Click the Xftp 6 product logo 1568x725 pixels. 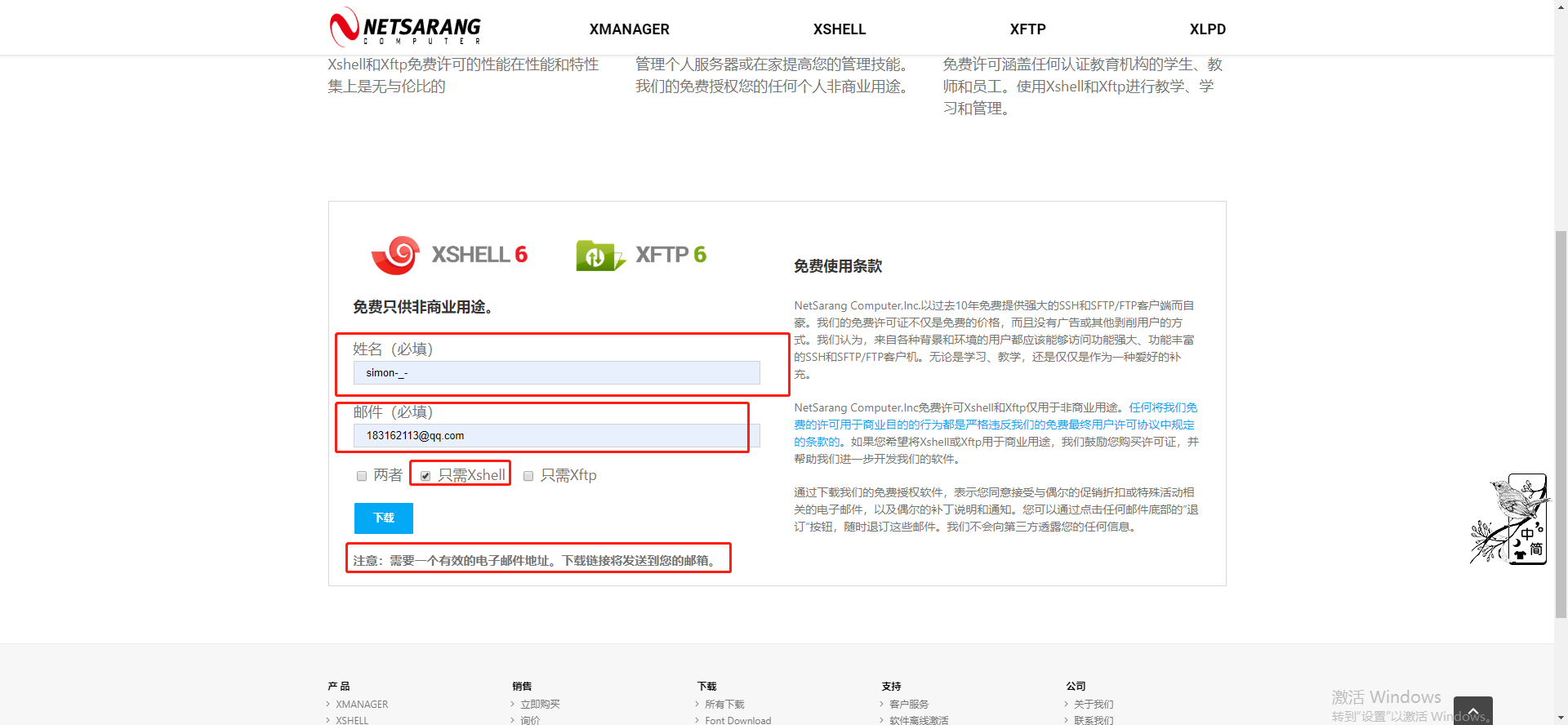point(641,255)
